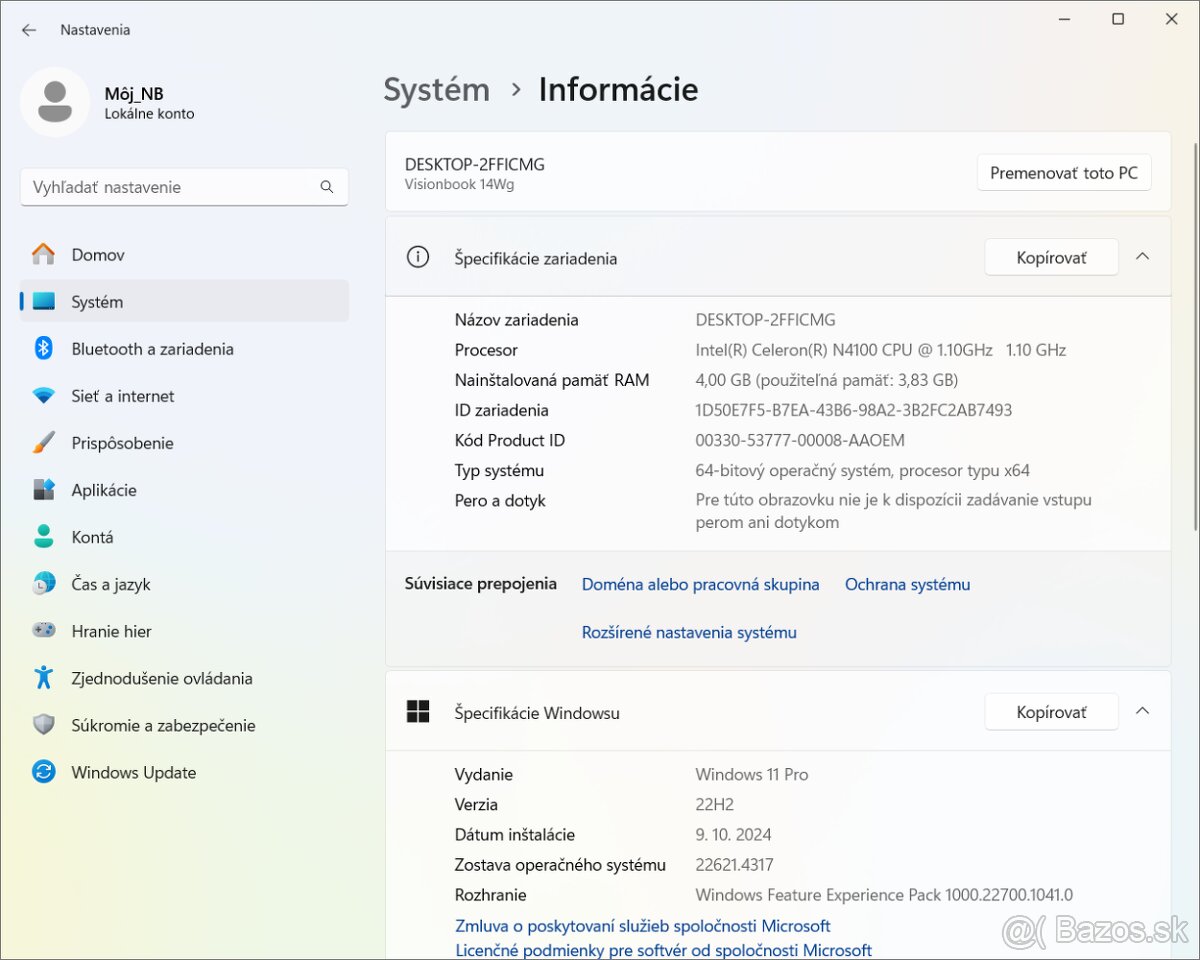Click the Premenovať toto PC button
Image resolution: width=1200 pixels, height=960 pixels.
(x=1063, y=173)
